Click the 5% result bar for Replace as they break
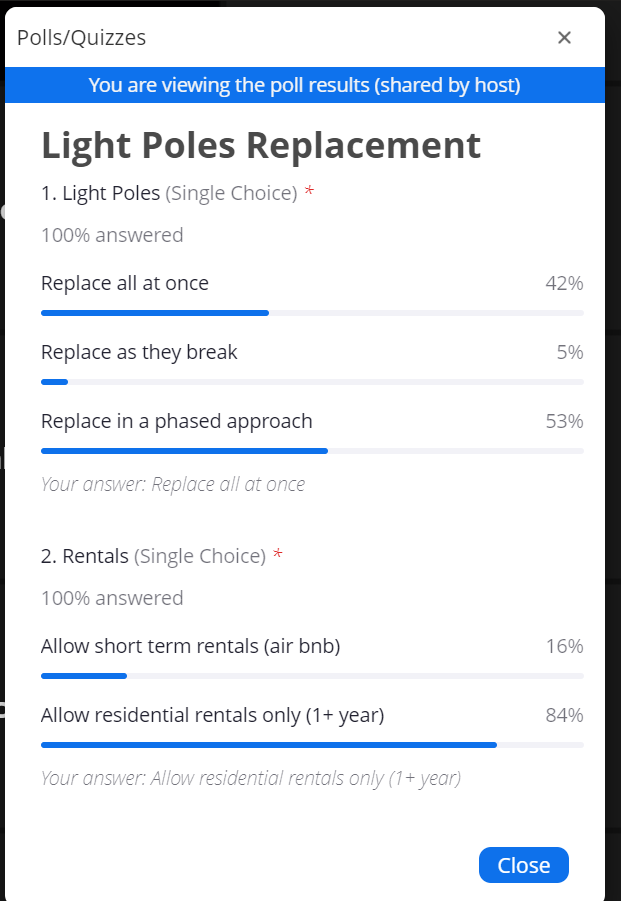The image size is (621, 901). 55,382
